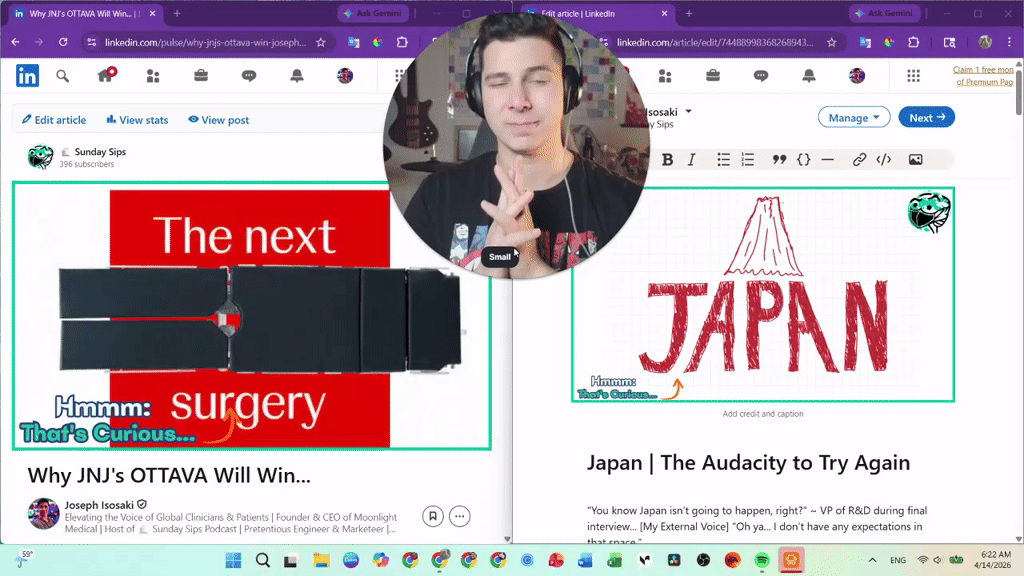
Task: Bookmark page star in right window
Action: 831,42
